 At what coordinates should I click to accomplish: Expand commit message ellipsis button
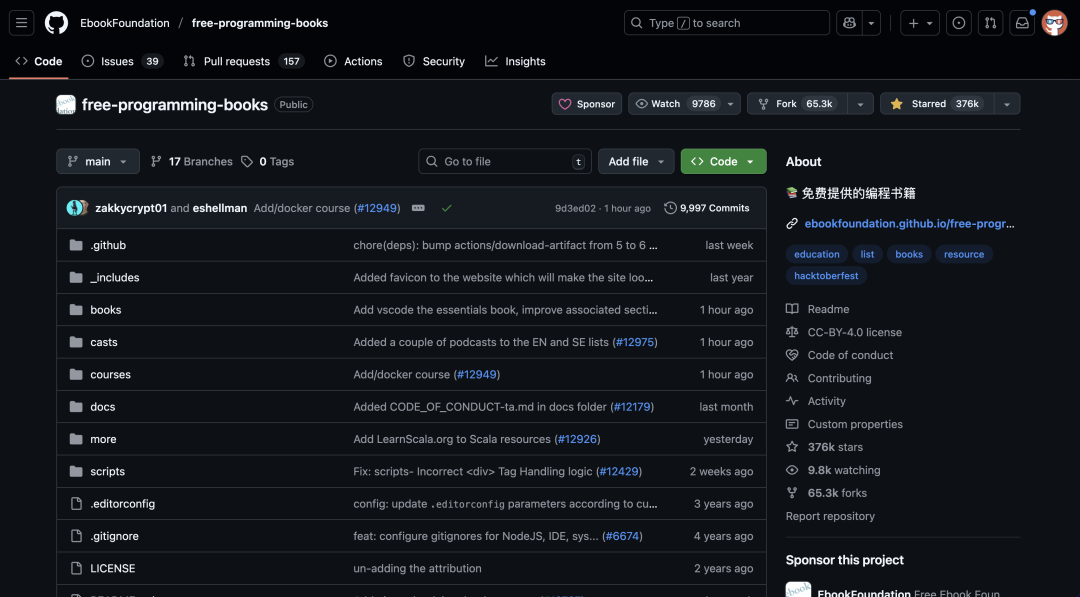[418, 208]
